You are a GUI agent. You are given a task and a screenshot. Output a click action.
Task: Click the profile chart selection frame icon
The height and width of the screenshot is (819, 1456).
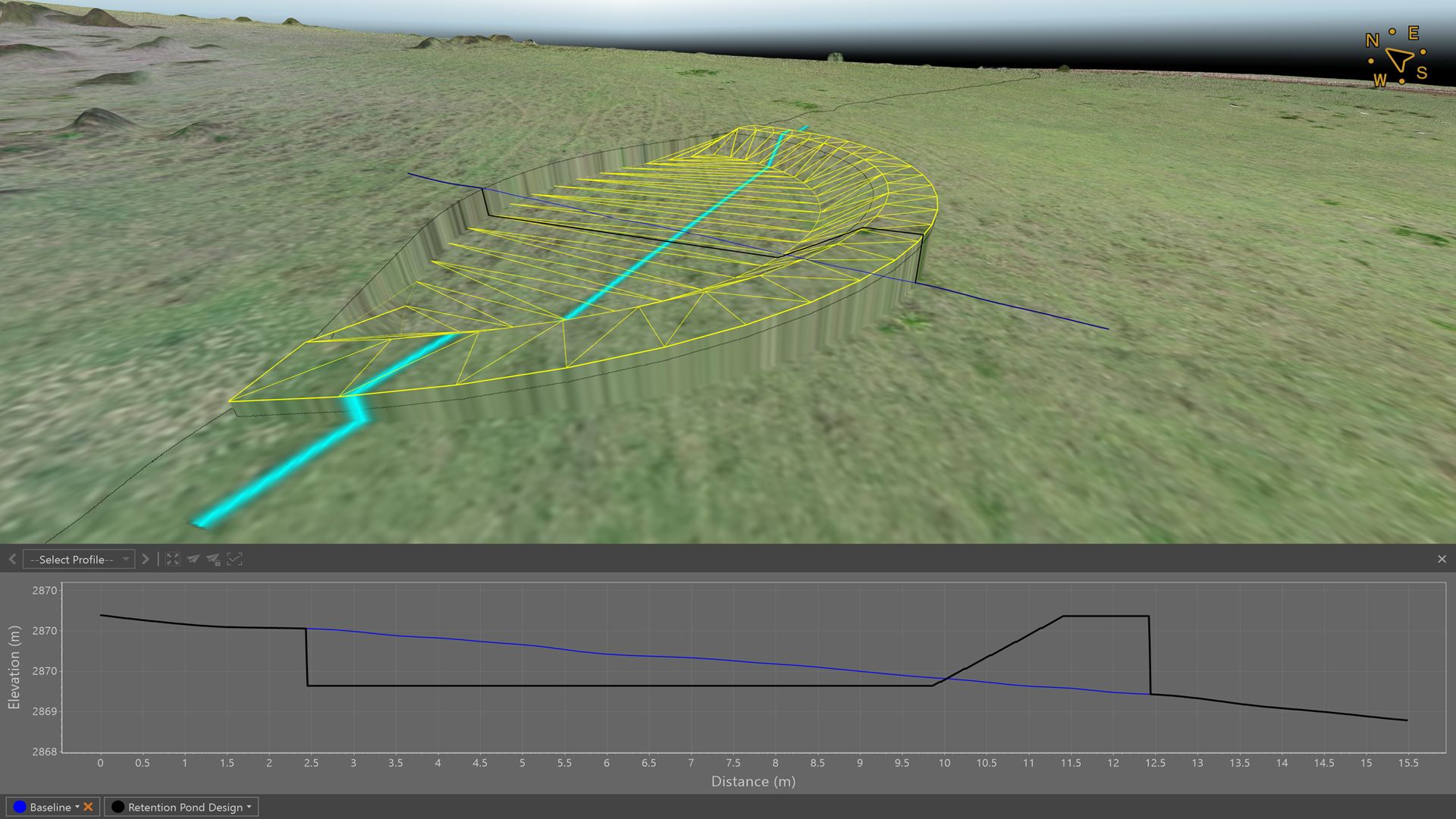point(234,559)
